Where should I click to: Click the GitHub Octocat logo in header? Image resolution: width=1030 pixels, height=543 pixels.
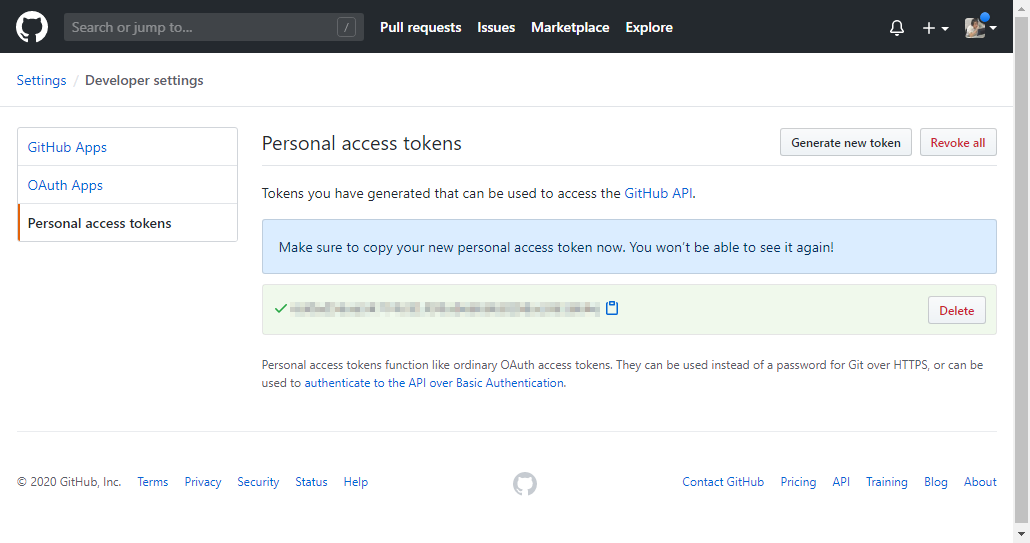(x=32, y=27)
